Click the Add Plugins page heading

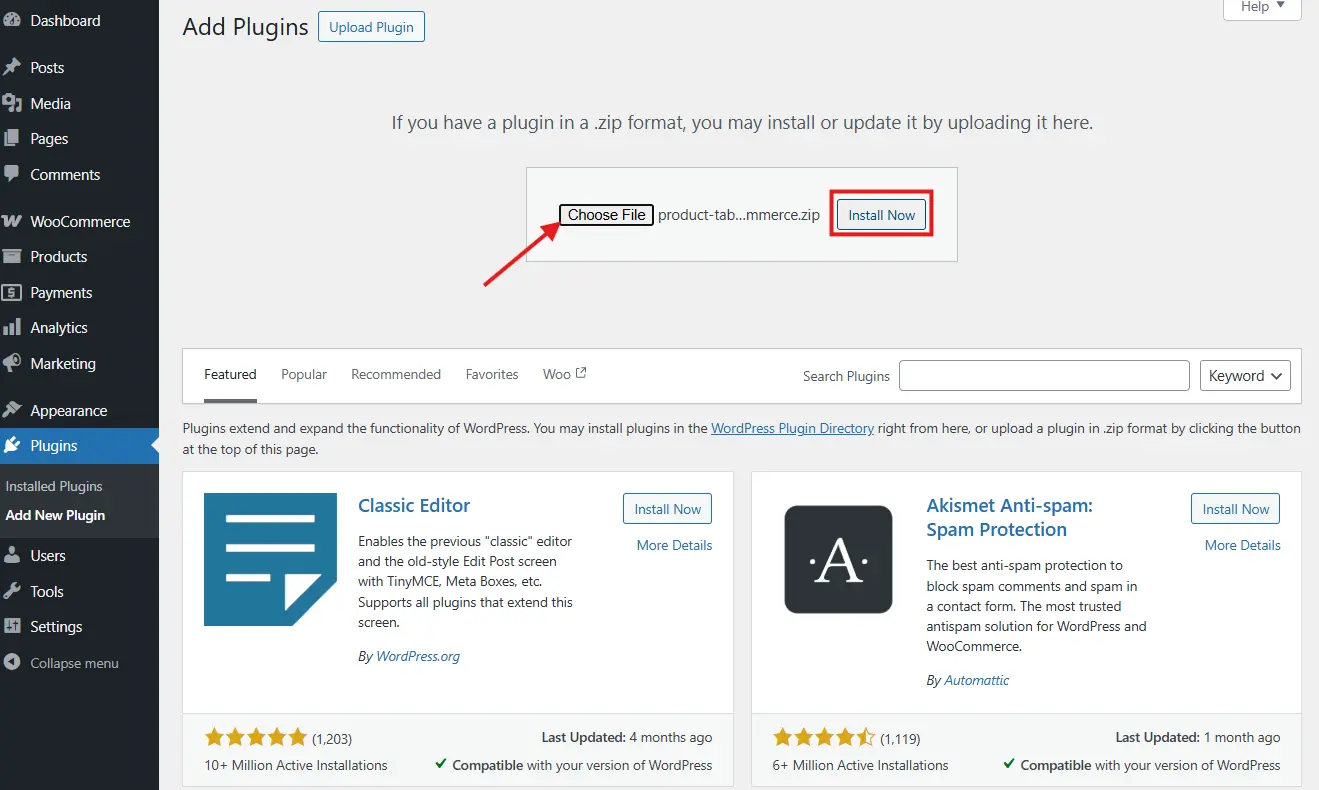coord(245,27)
